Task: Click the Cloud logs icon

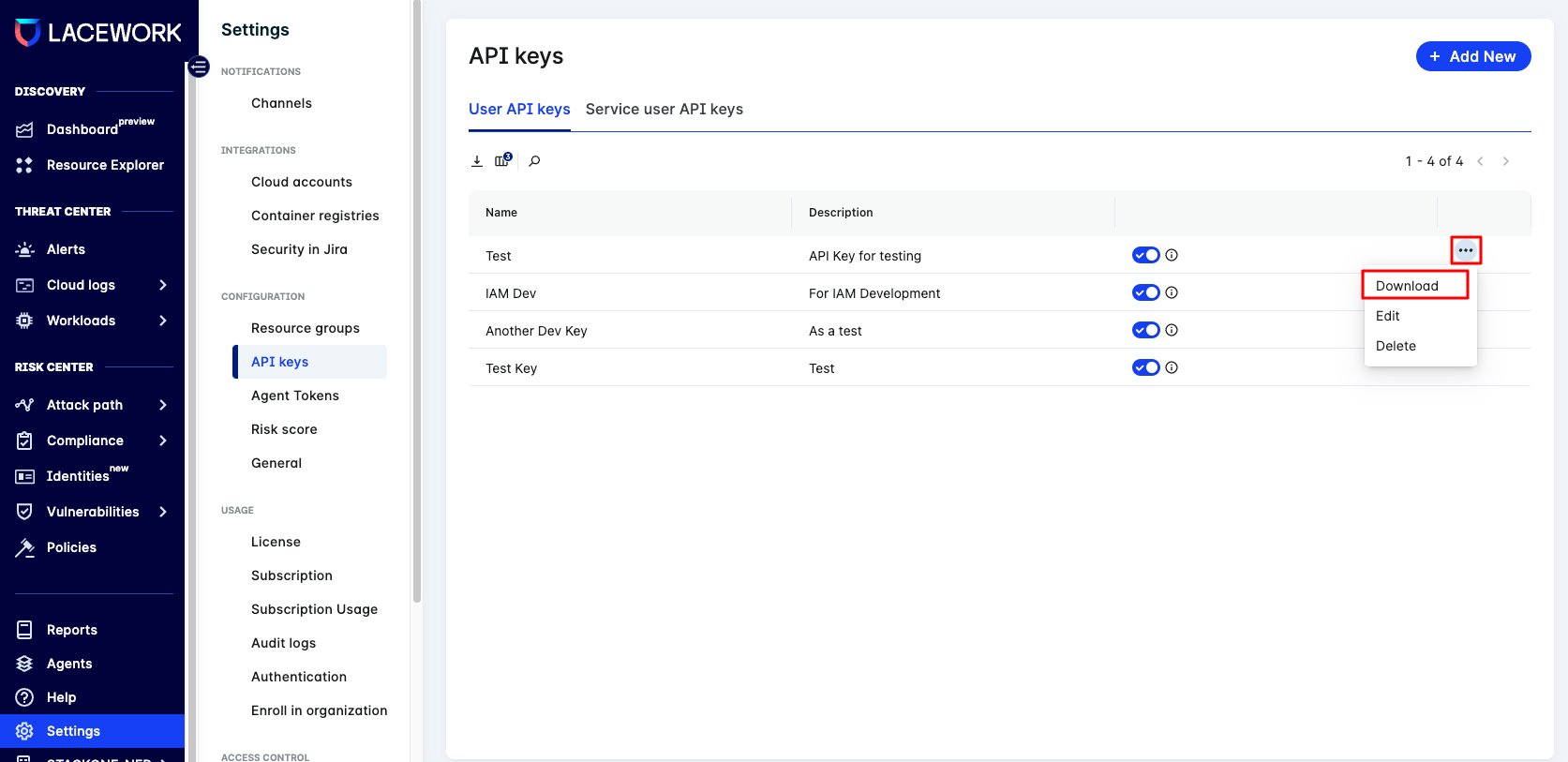Action: [x=25, y=285]
